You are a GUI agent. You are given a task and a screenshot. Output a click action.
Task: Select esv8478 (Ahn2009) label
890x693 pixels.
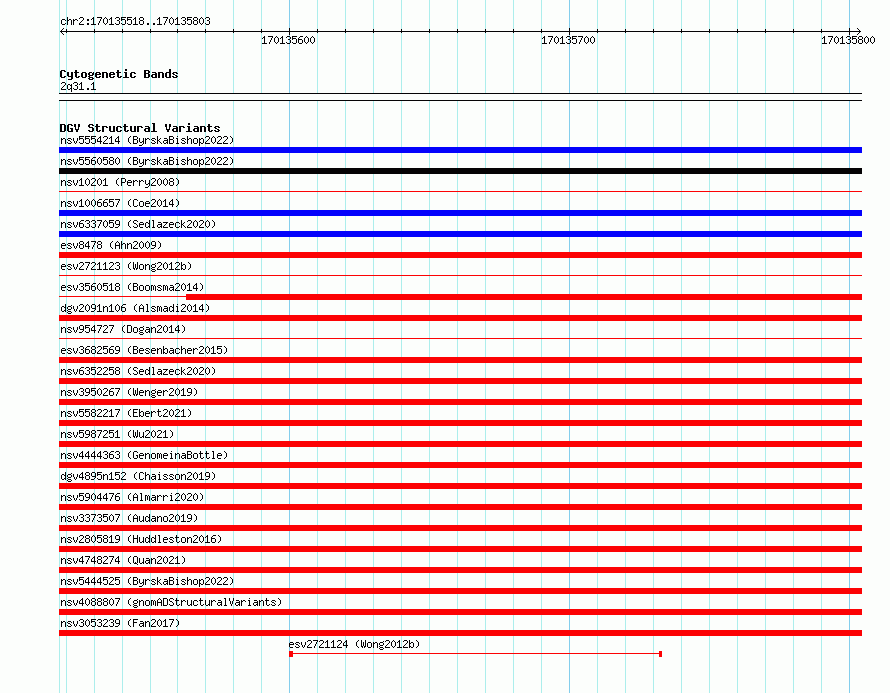point(111,245)
